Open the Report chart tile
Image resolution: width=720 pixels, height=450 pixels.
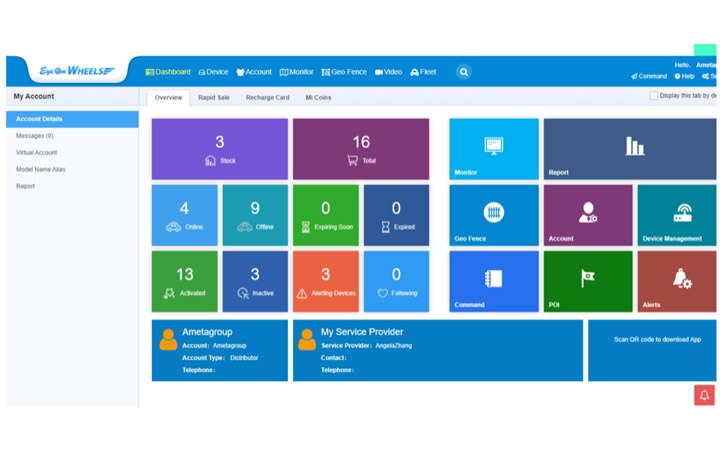(x=630, y=149)
